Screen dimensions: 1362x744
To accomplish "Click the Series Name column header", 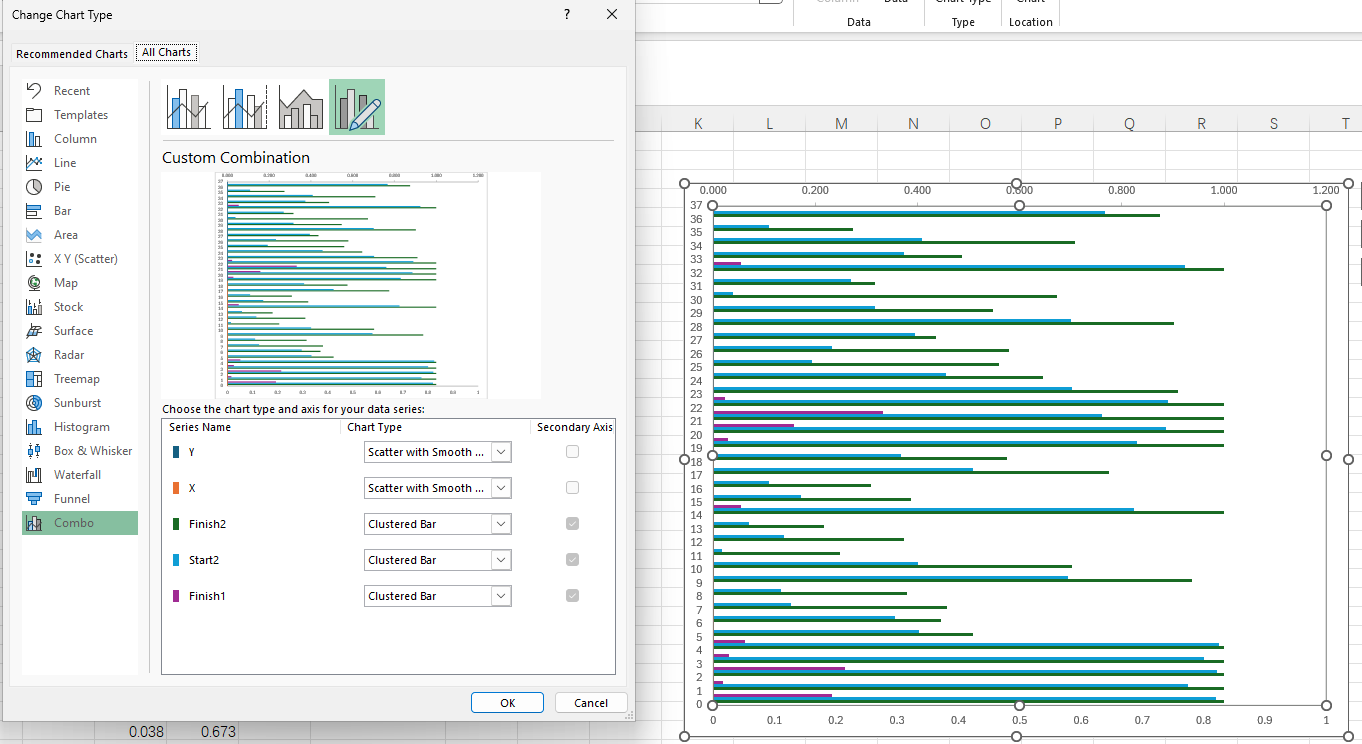I will tap(200, 427).
